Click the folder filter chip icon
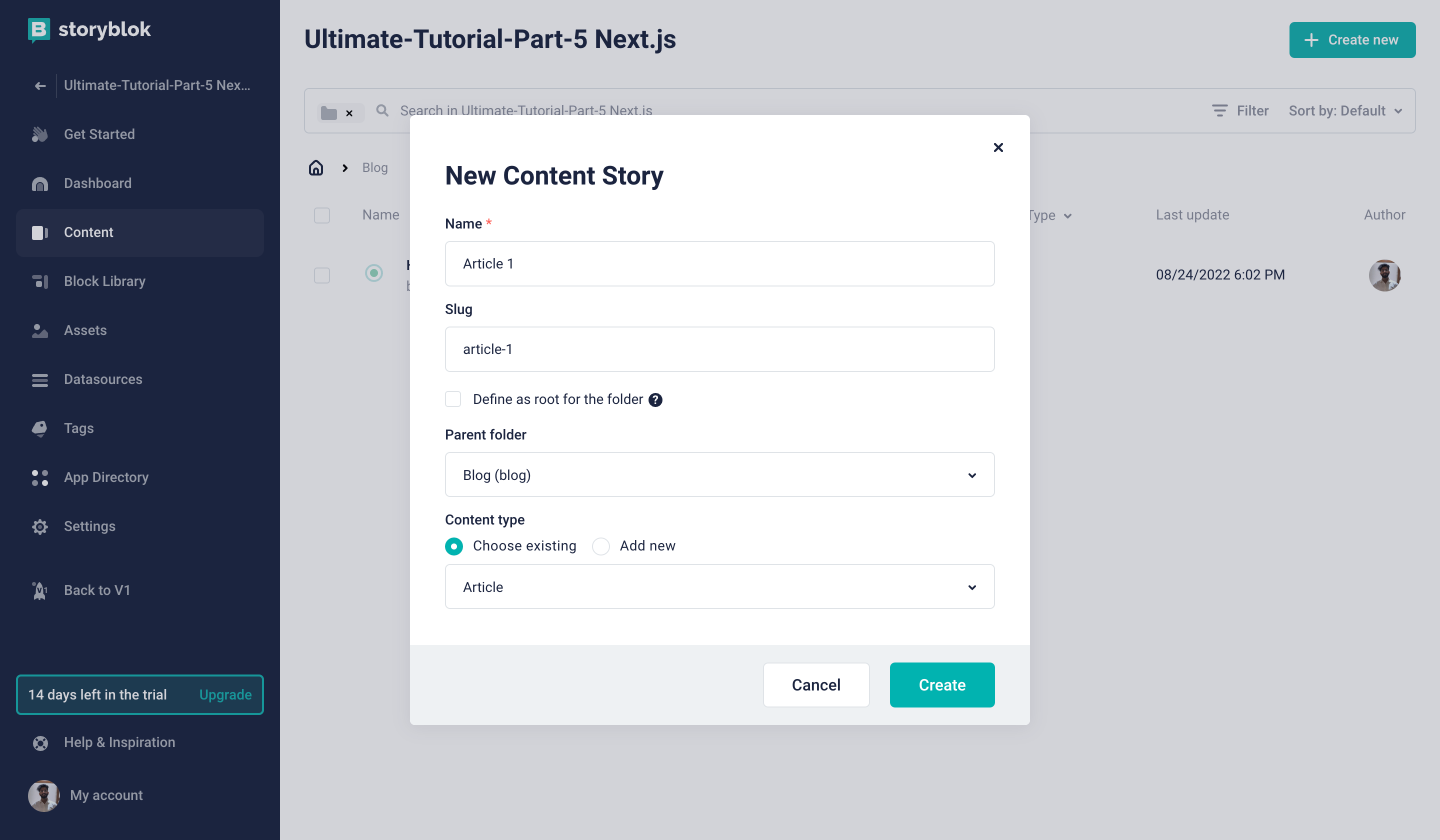Screen dimensions: 1440x840 328,112
